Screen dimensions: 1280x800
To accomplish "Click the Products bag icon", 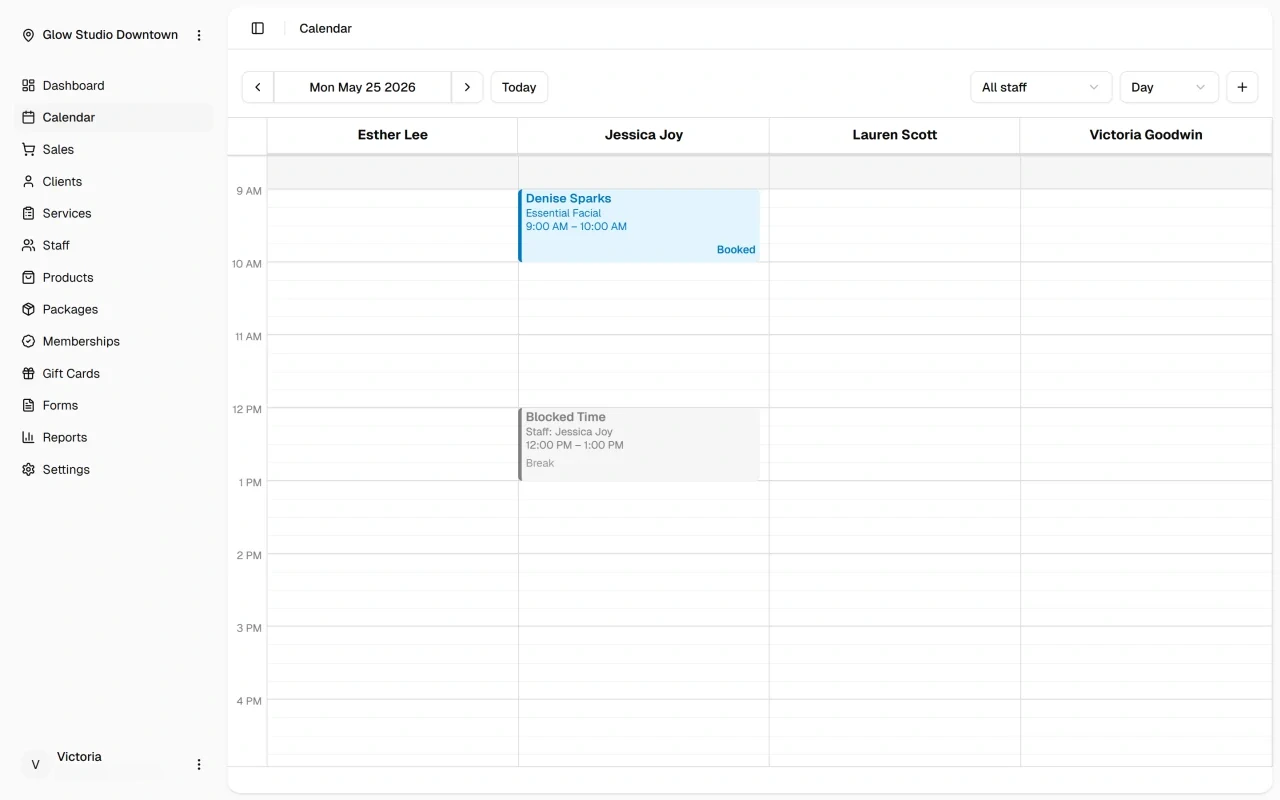I will point(28,278).
